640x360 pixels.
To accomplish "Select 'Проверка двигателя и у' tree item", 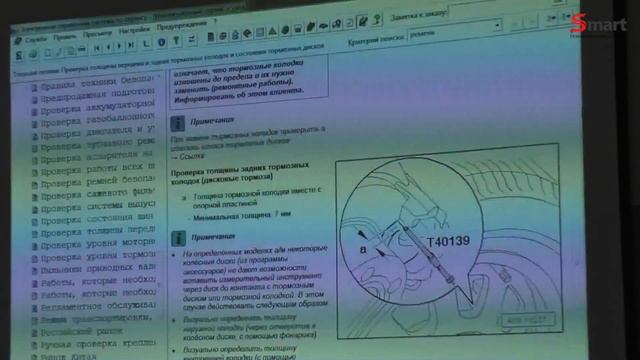I will point(93,132).
